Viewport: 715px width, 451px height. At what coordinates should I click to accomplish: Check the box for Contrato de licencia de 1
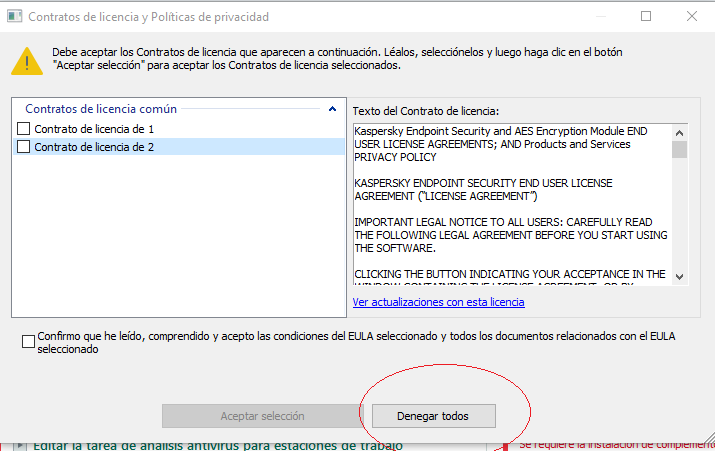[23, 129]
